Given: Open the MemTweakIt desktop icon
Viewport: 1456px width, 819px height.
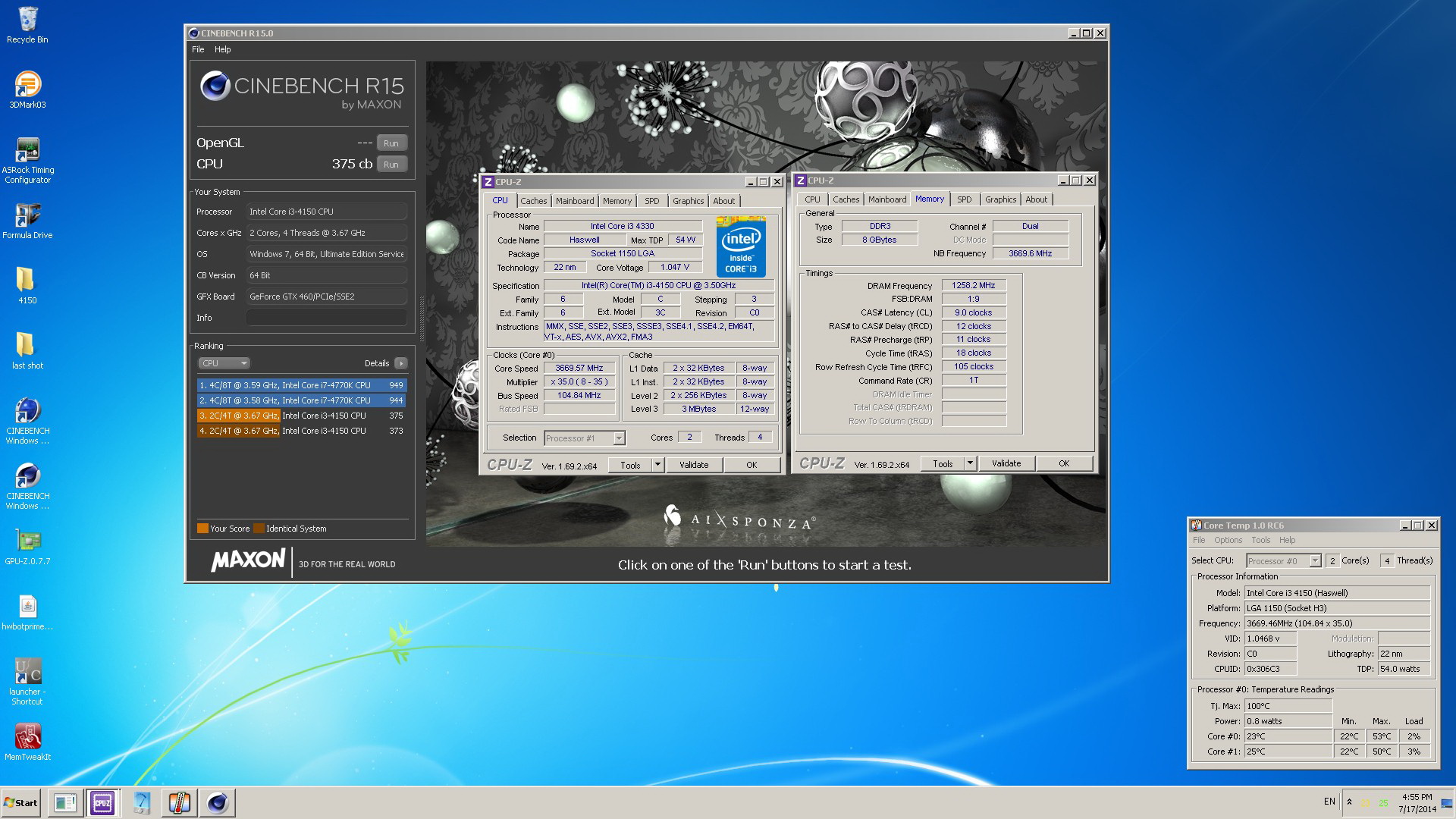Looking at the screenshot, I should (27, 742).
